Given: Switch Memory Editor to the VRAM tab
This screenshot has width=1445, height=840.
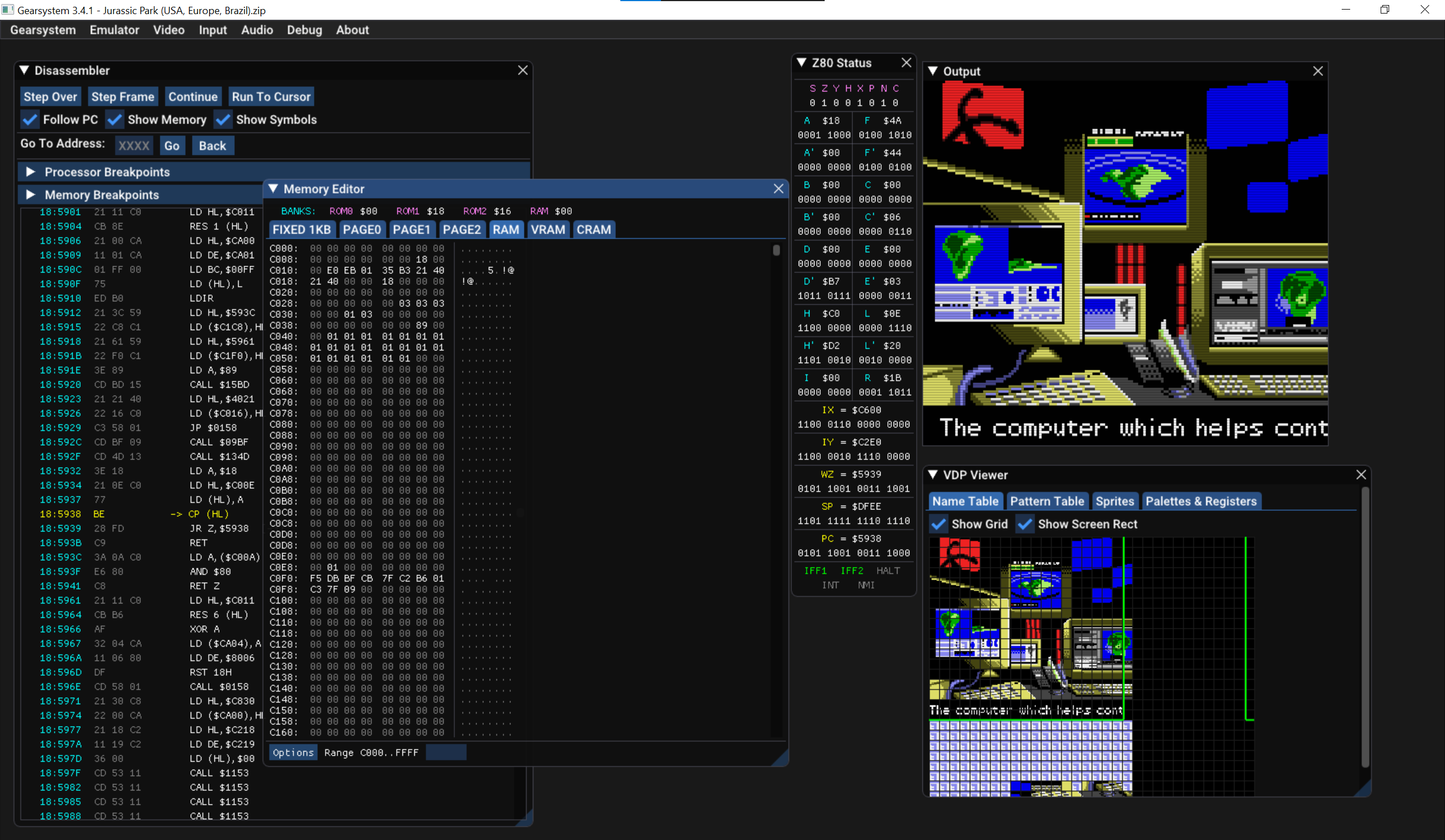Looking at the screenshot, I should pyautogui.click(x=548, y=229).
